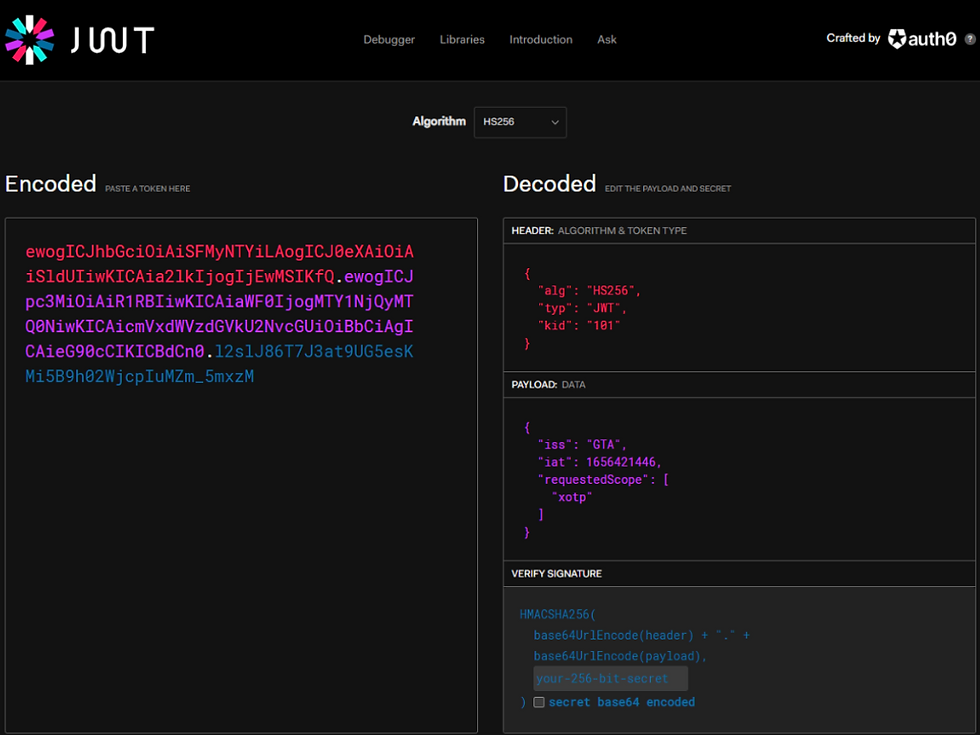Image resolution: width=980 pixels, height=735 pixels.
Task: Click the auth0 shield logo
Action: pos(897,39)
